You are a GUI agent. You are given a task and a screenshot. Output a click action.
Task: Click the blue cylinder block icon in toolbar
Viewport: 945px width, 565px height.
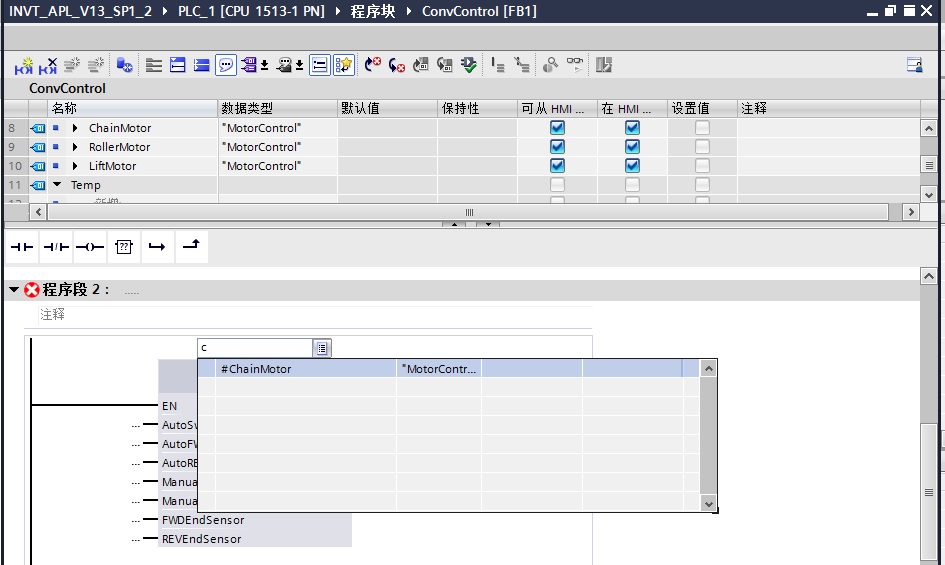(124, 65)
